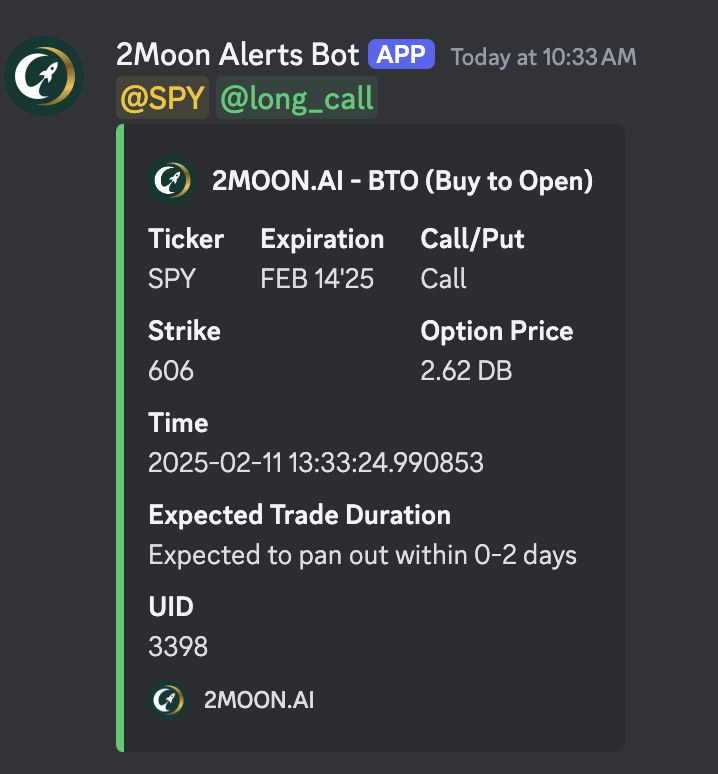Click "Expected to pan out within 0-2 days" text
The height and width of the screenshot is (774, 718).
tap(362, 554)
